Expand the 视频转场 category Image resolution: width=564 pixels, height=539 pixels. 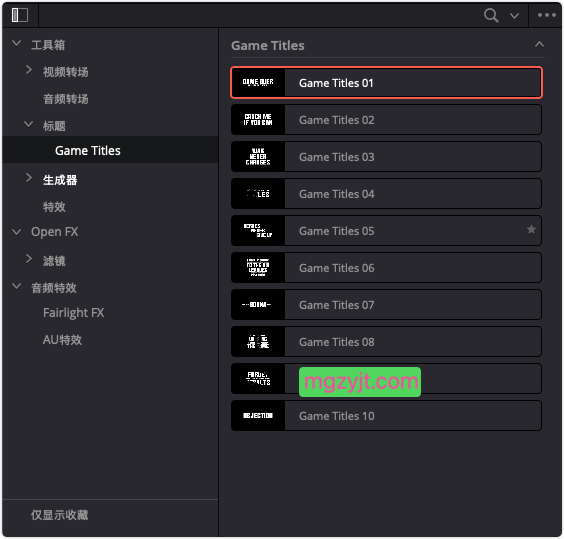(29, 70)
